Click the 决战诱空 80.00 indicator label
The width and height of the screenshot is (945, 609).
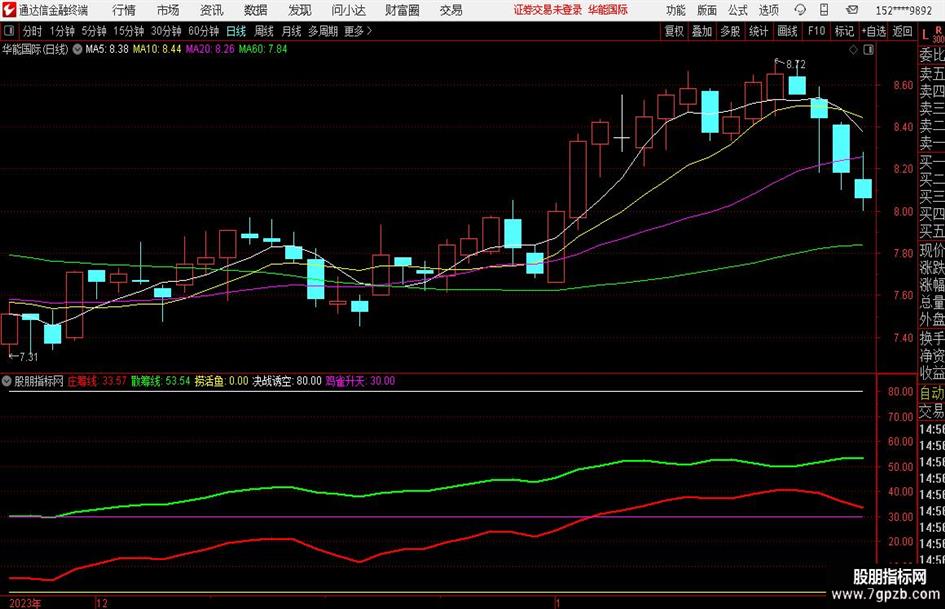pos(287,381)
